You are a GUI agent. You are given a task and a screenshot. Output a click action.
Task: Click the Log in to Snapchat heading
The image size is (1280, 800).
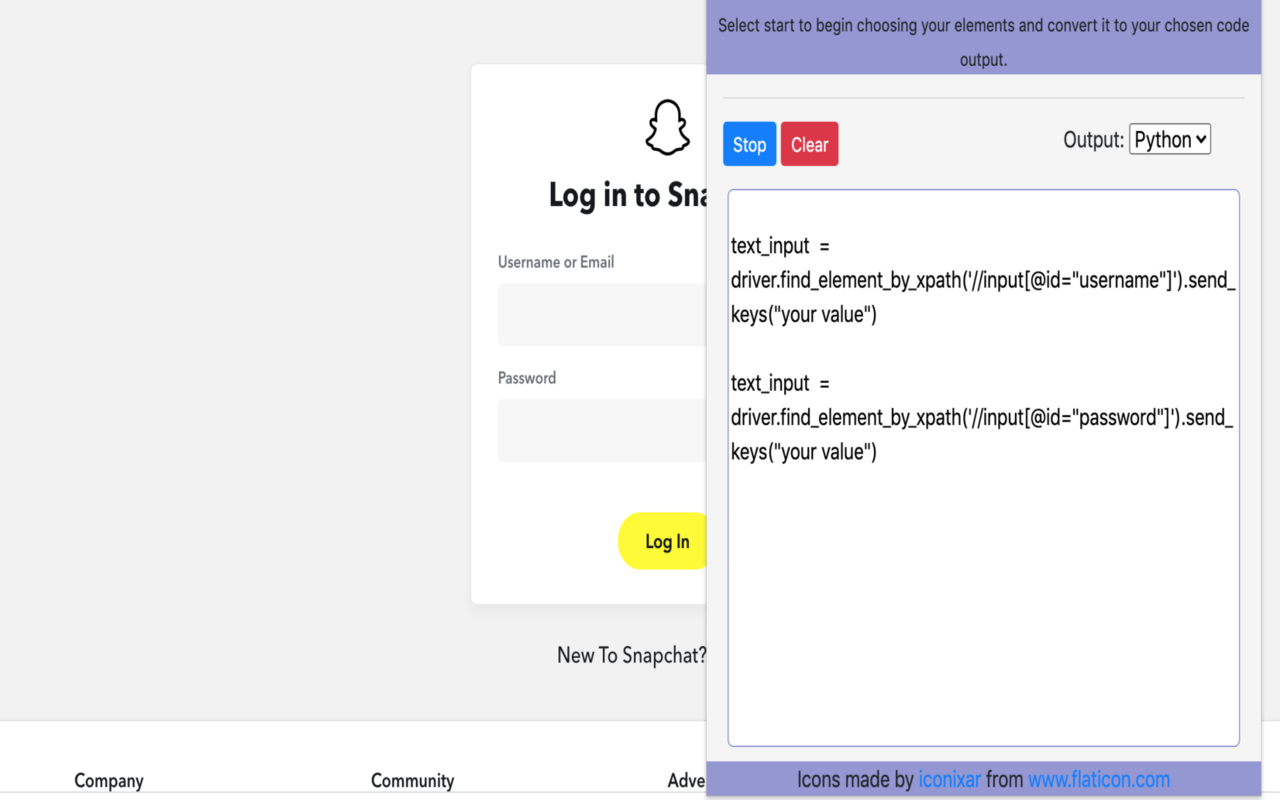628,195
